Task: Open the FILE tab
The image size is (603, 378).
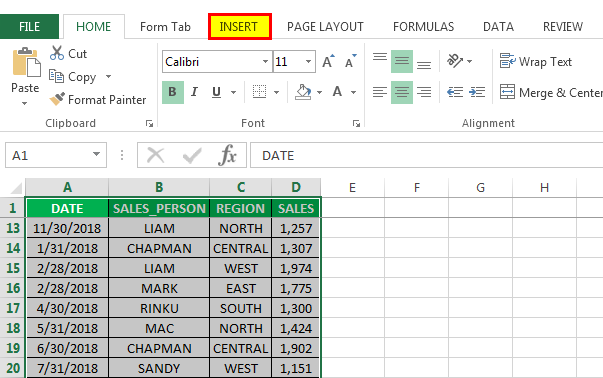Action: click(29, 27)
